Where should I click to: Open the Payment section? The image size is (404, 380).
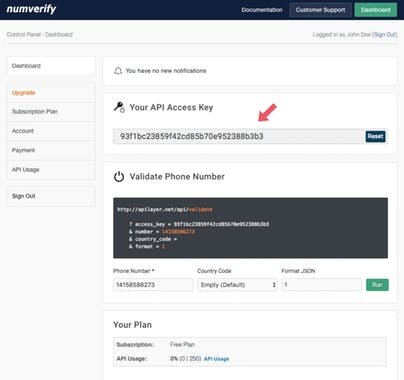point(51,150)
